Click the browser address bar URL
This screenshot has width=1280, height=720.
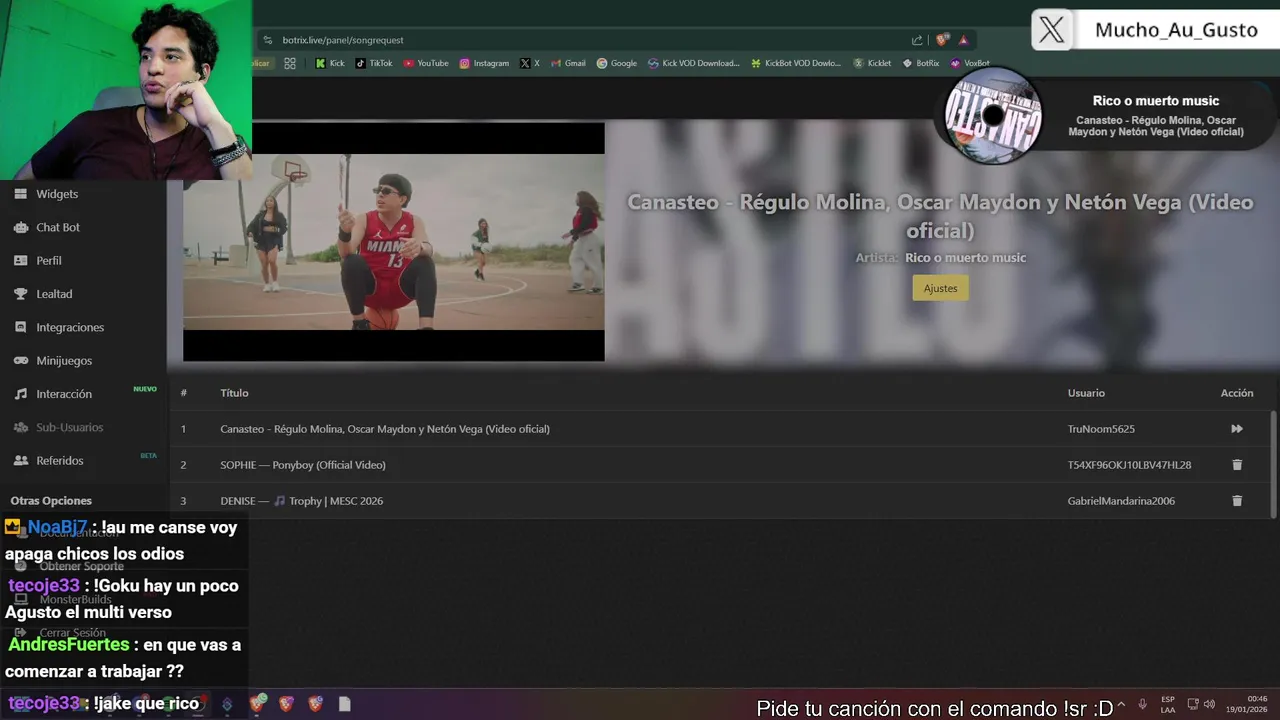coord(343,40)
